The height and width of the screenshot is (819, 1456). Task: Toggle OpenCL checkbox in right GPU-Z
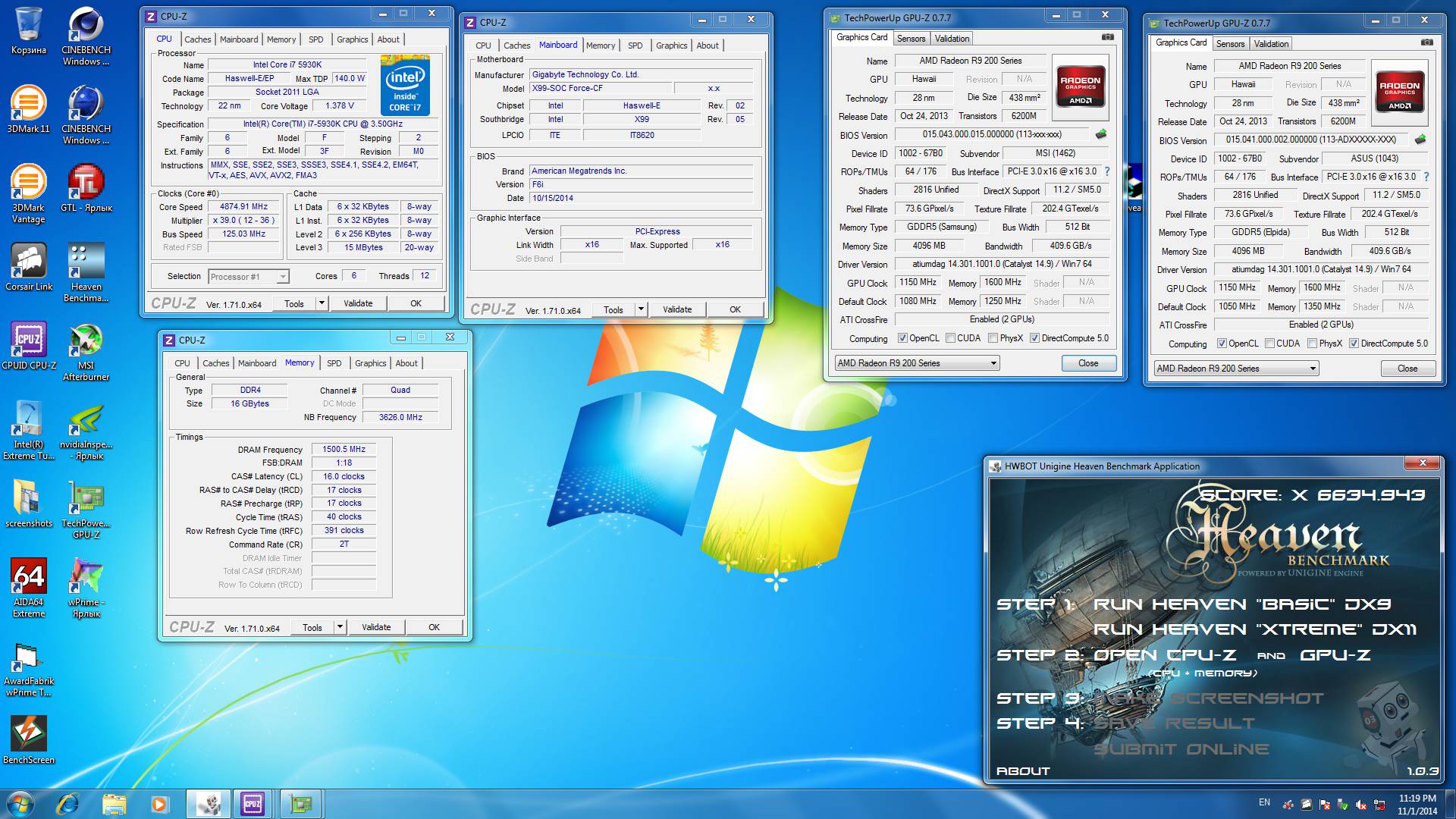click(x=1222, y=344)
